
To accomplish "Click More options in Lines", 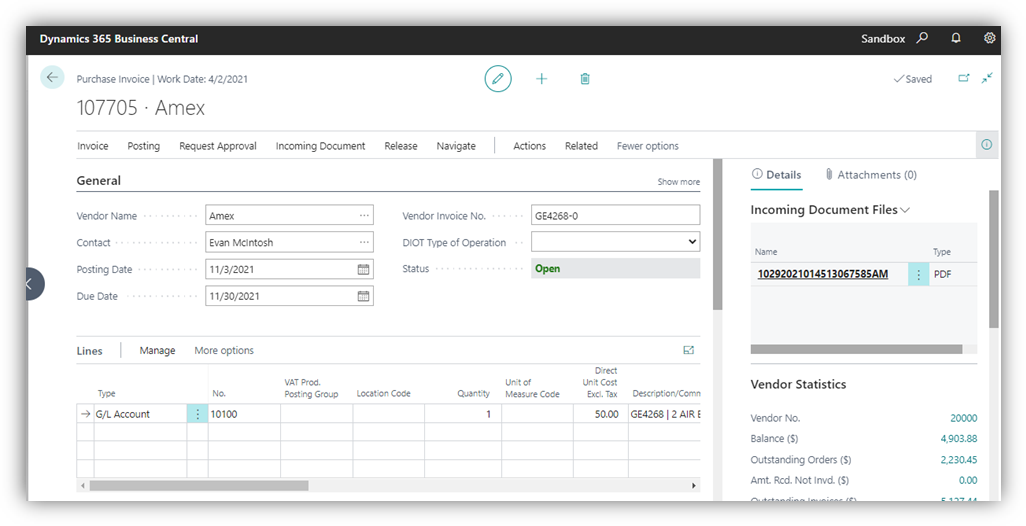I will click(224, 351).
